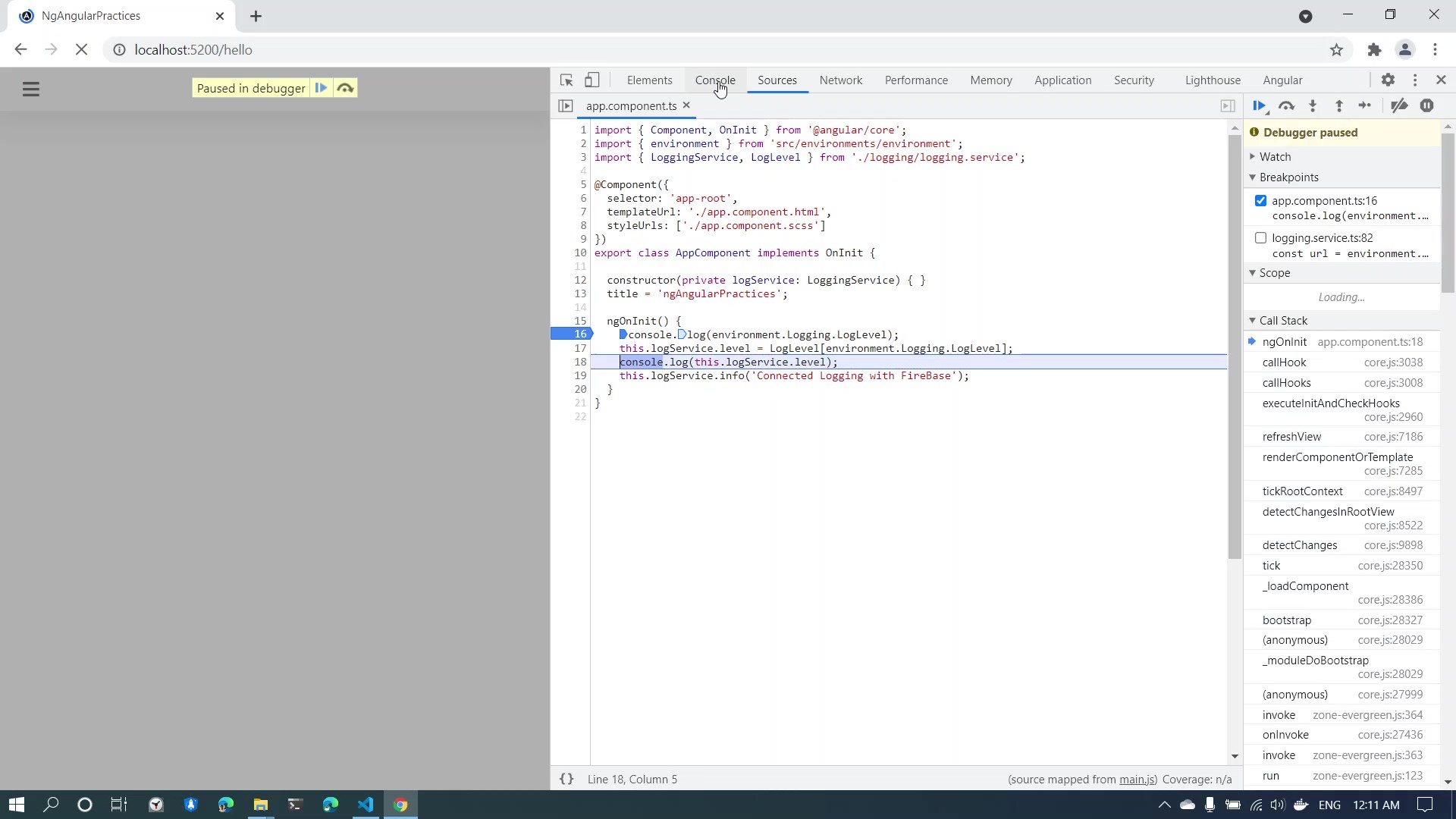Open the main.js source map link
The height and width of the screenshot is (819, 1456).
(1137, 780)
